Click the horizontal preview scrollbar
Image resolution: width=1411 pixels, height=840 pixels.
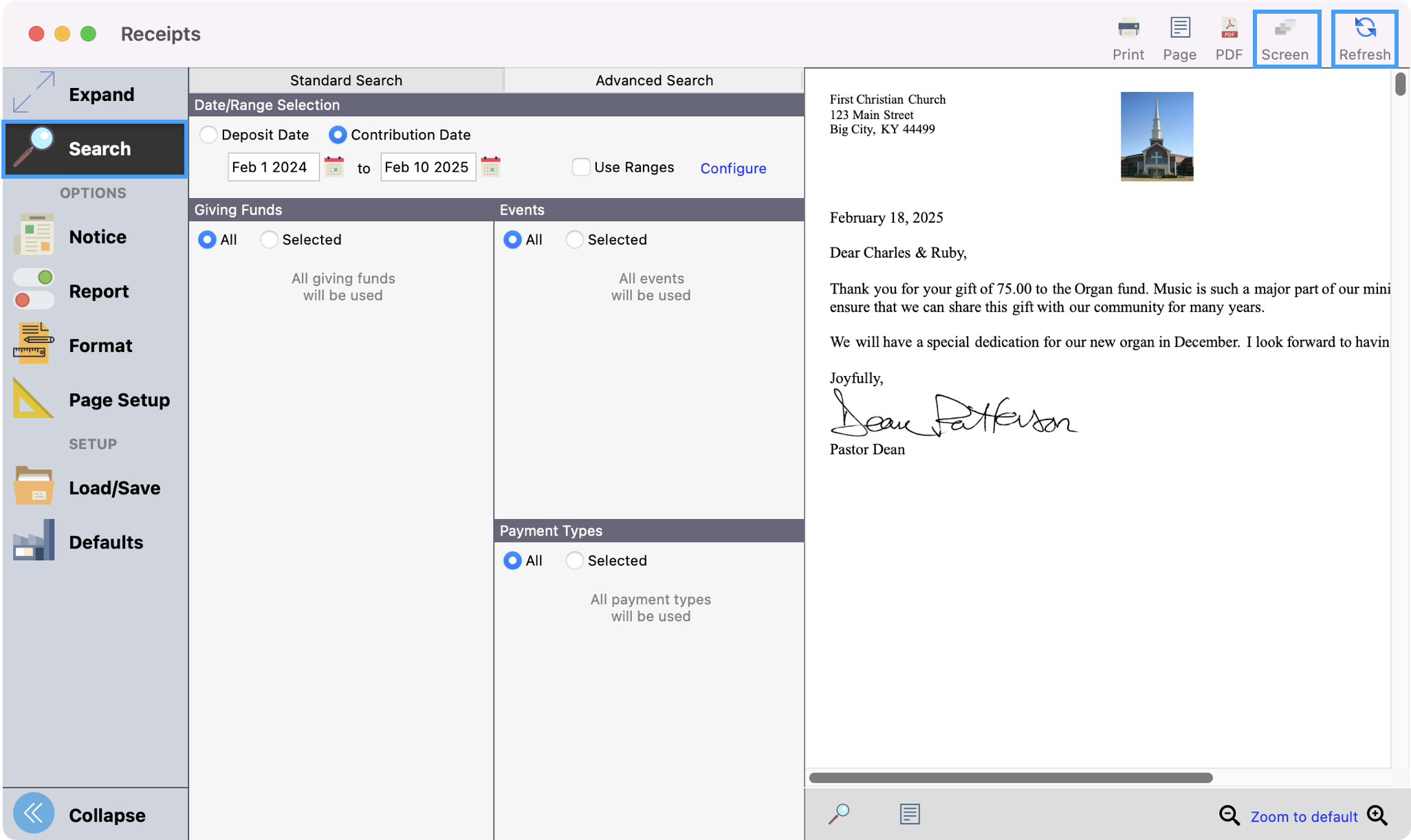(1010, 777)
